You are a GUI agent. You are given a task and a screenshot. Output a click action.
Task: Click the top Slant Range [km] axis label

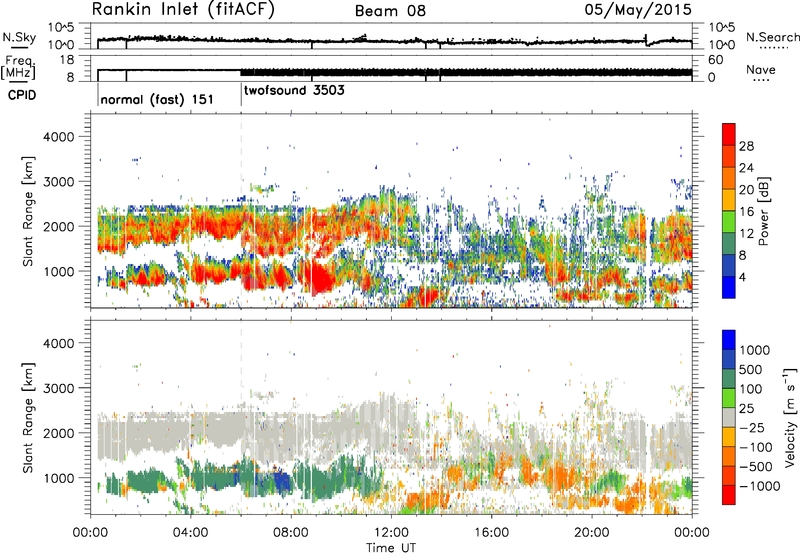coord(28,211)
